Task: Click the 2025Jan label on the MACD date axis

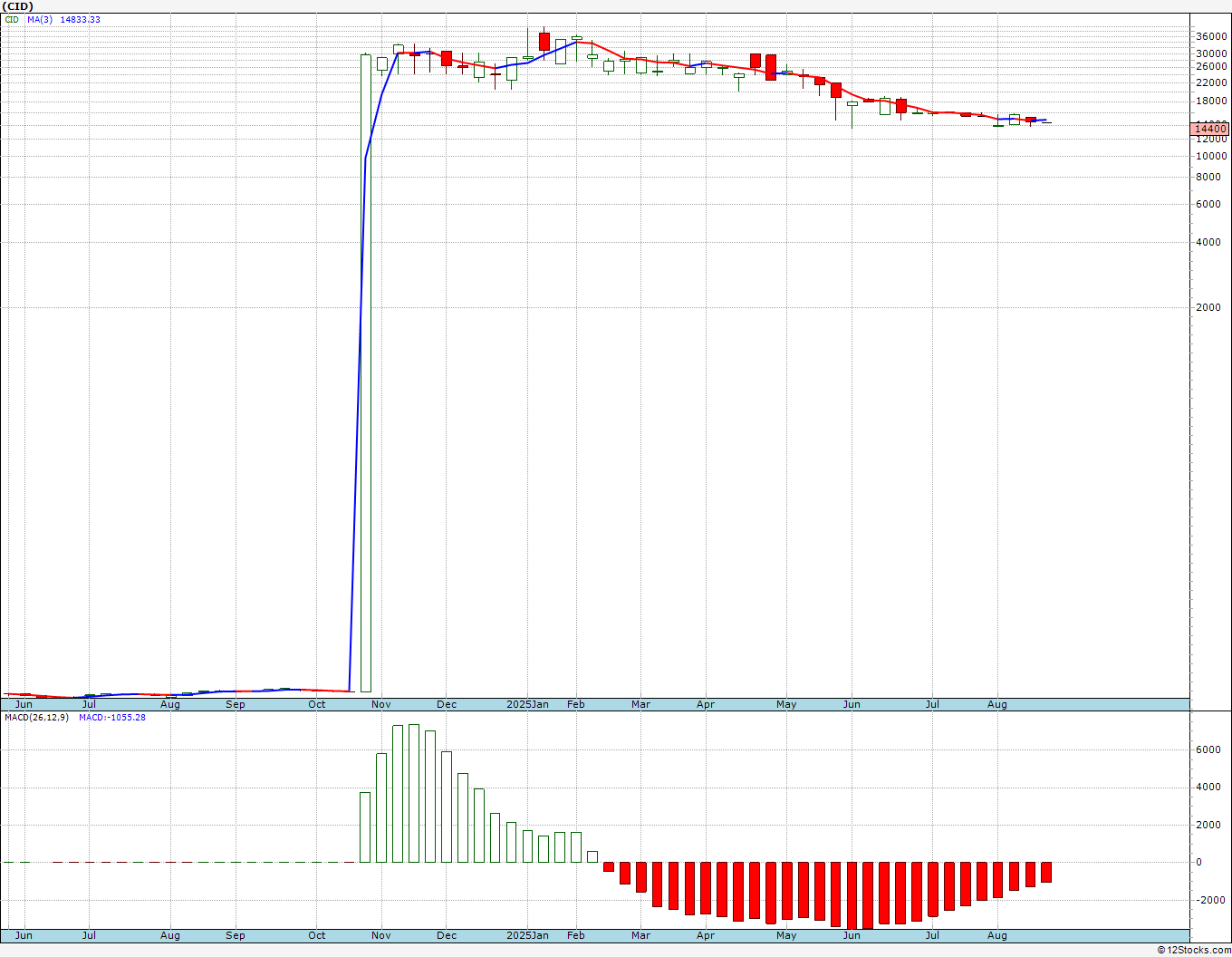Action: [527, 935]
